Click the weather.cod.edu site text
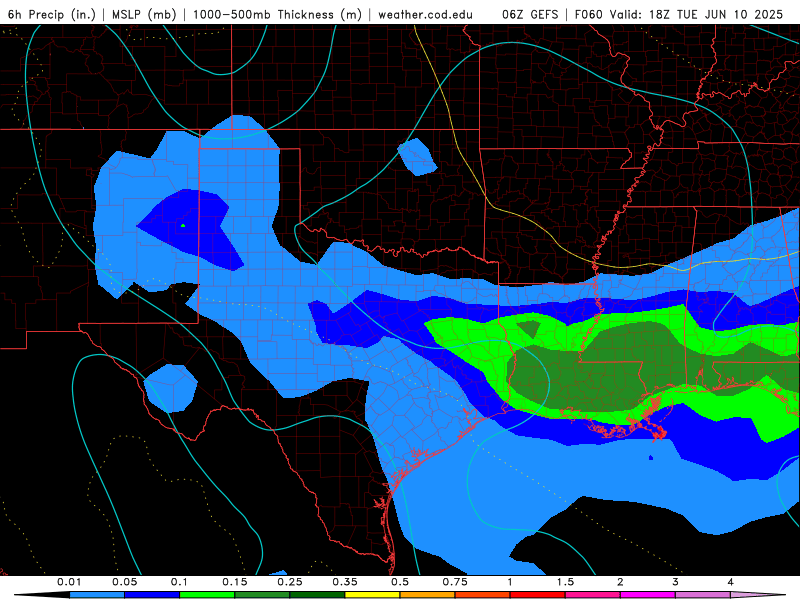This screenshot has width=800, height=600. 425,14
